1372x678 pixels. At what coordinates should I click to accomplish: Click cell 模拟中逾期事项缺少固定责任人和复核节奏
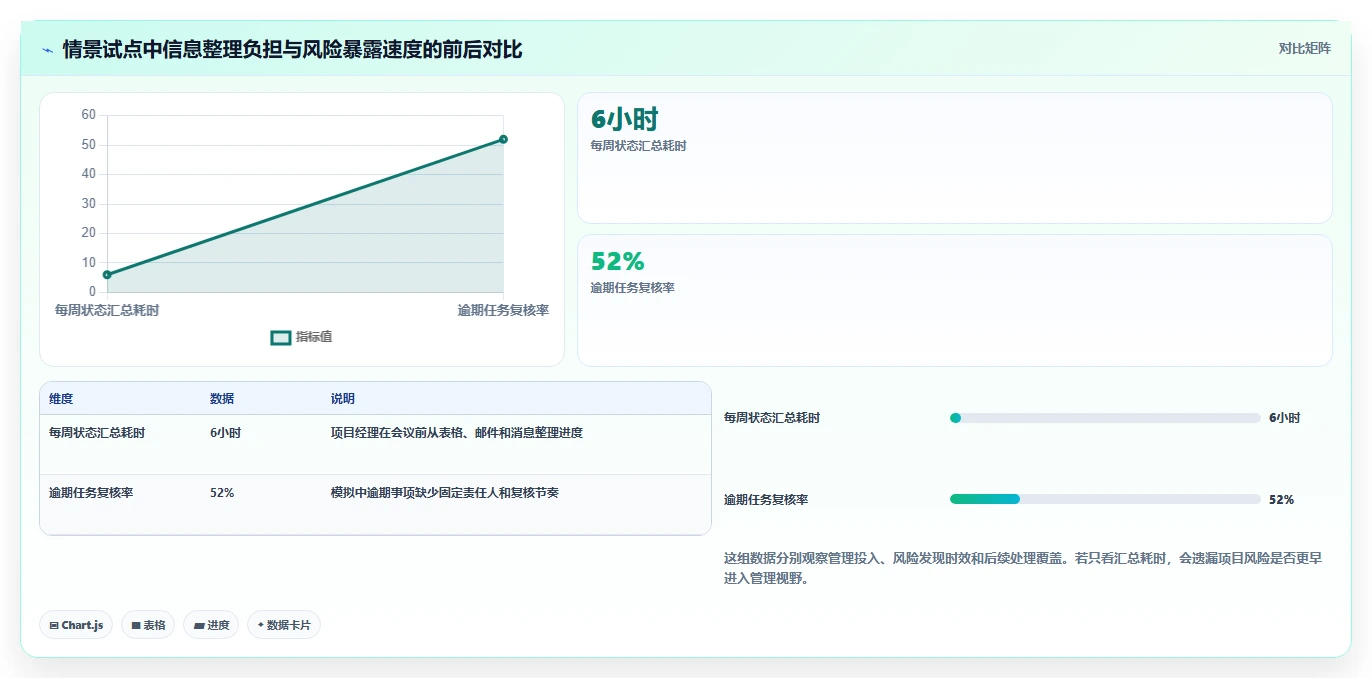tap(445, 493)
